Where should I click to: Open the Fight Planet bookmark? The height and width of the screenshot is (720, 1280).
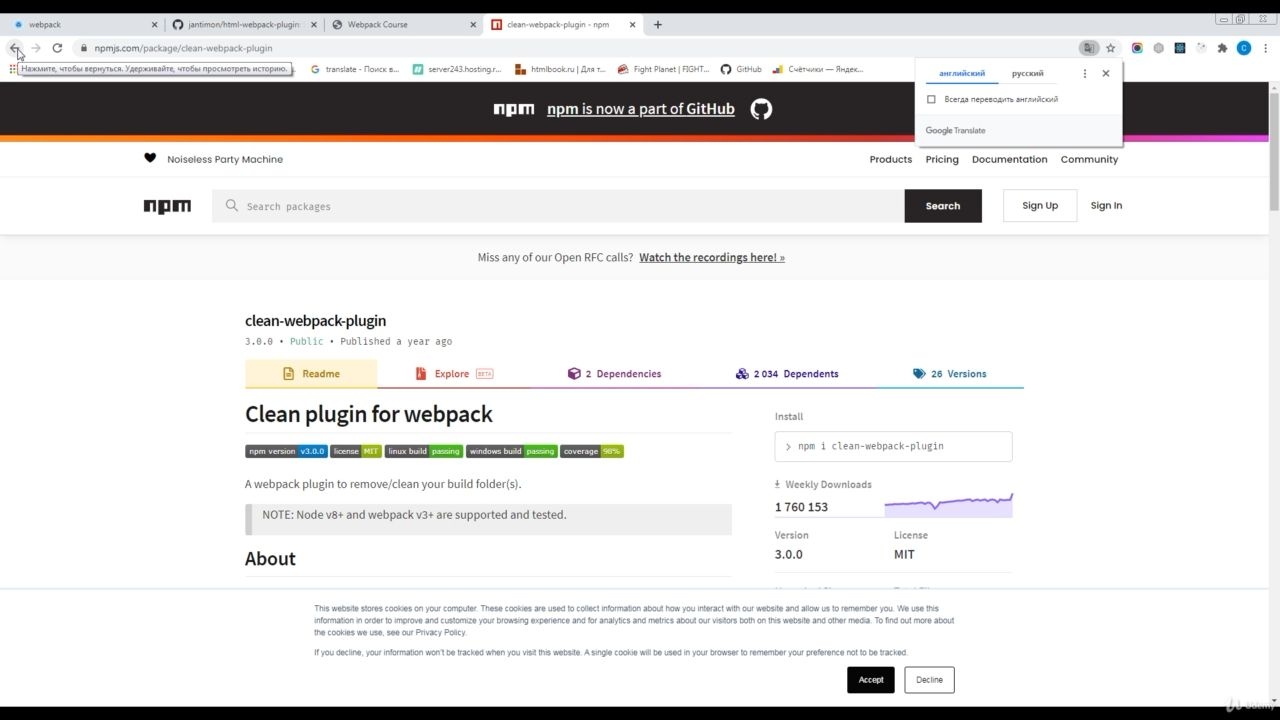664,69
